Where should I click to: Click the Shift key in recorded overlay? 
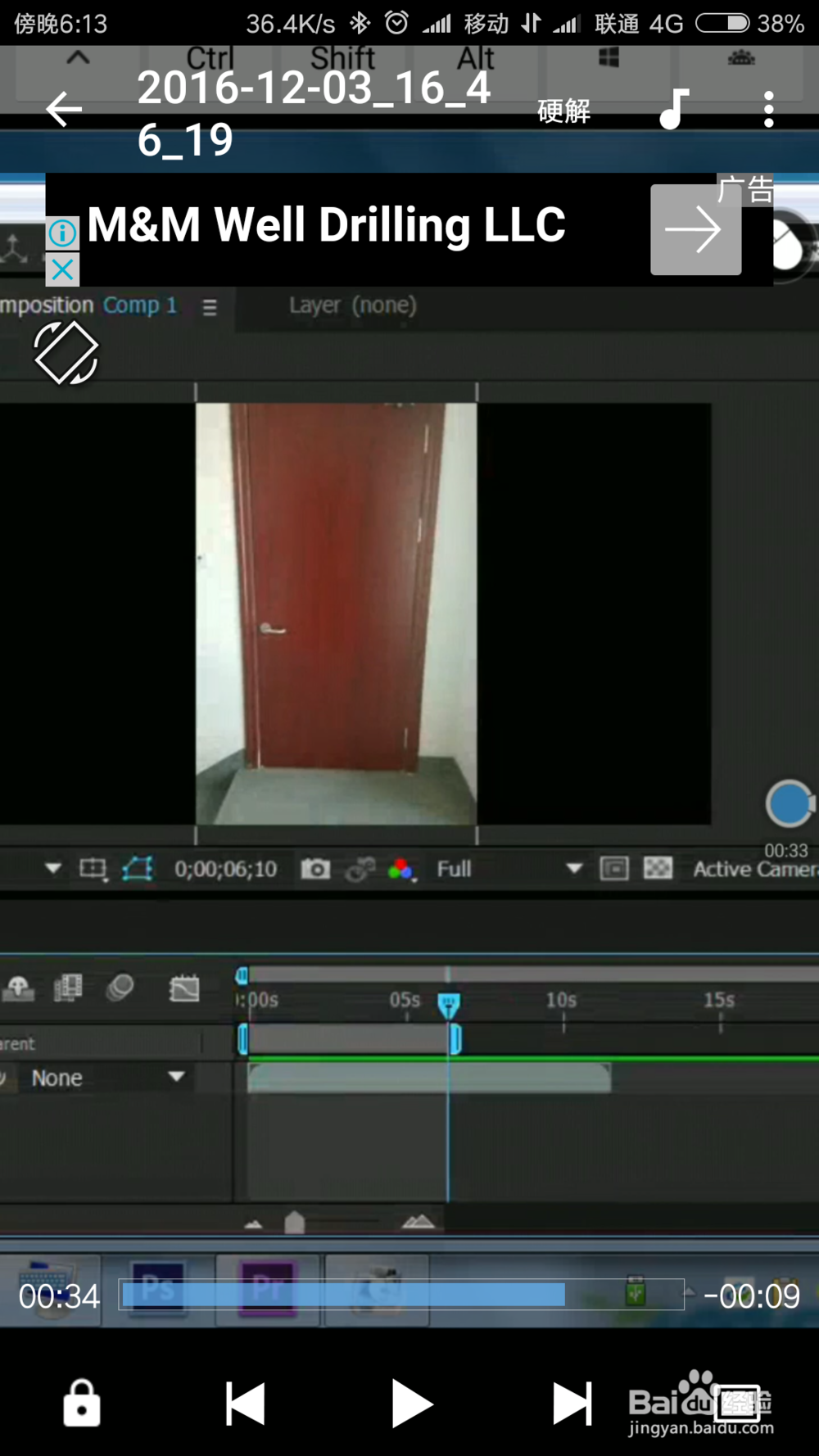point(342,59)
